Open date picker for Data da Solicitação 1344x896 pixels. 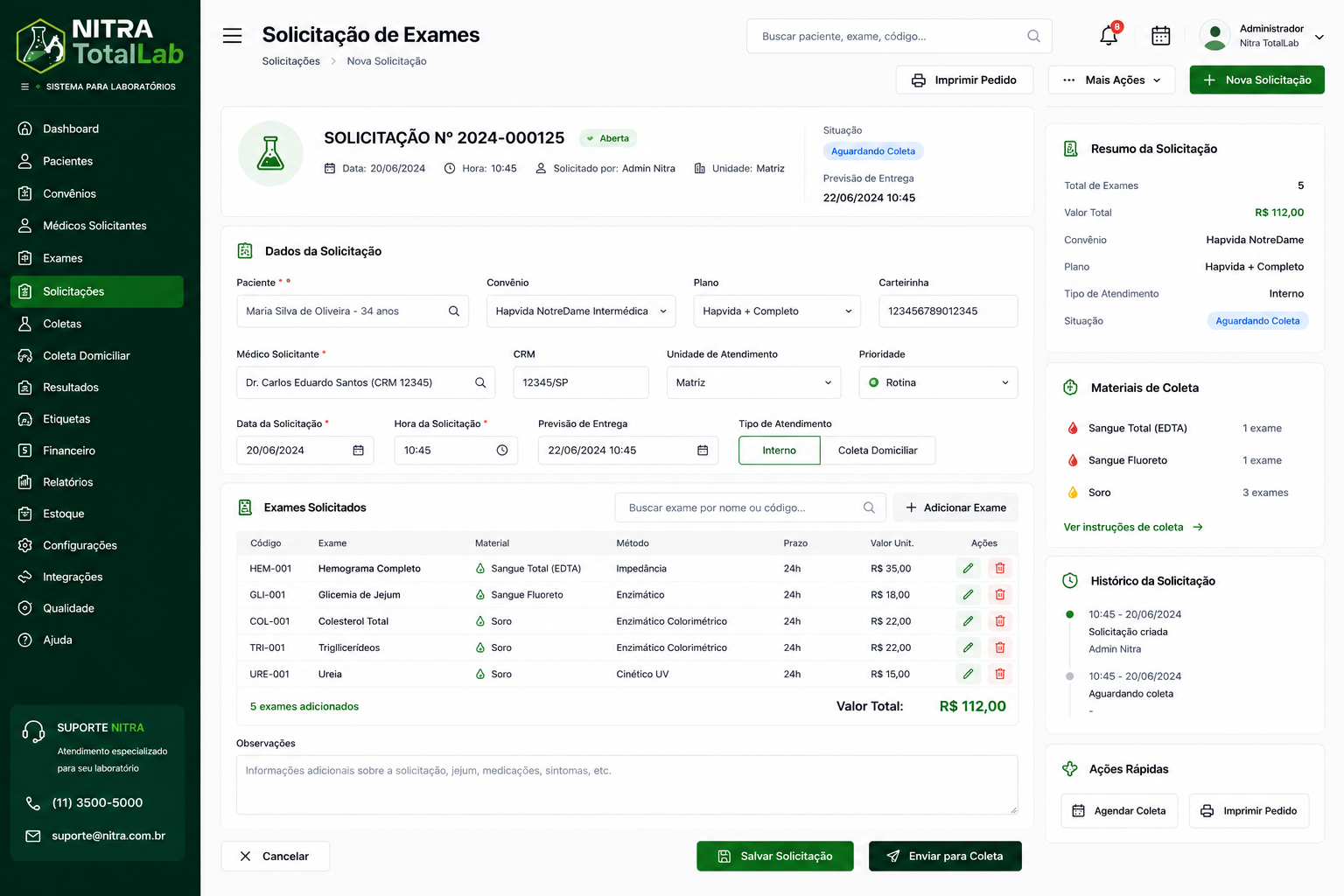point(358,451)
